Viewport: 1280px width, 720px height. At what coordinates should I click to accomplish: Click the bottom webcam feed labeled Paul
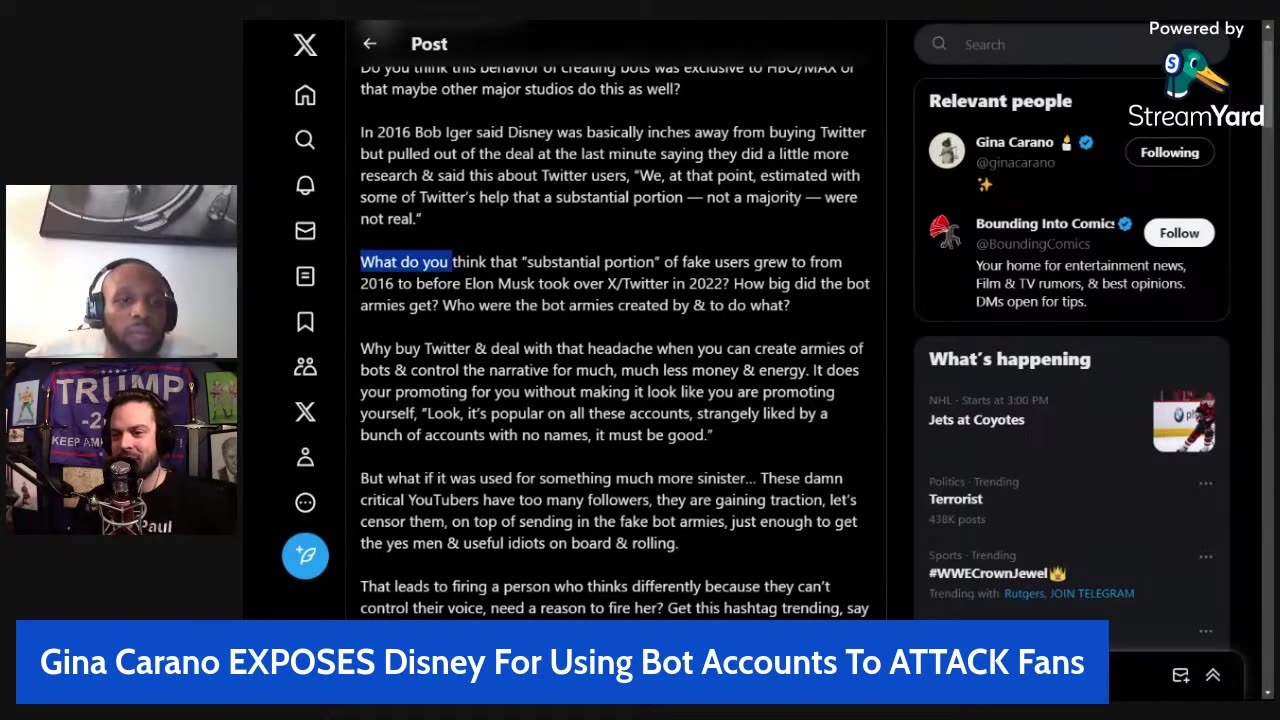coord(122,447)
